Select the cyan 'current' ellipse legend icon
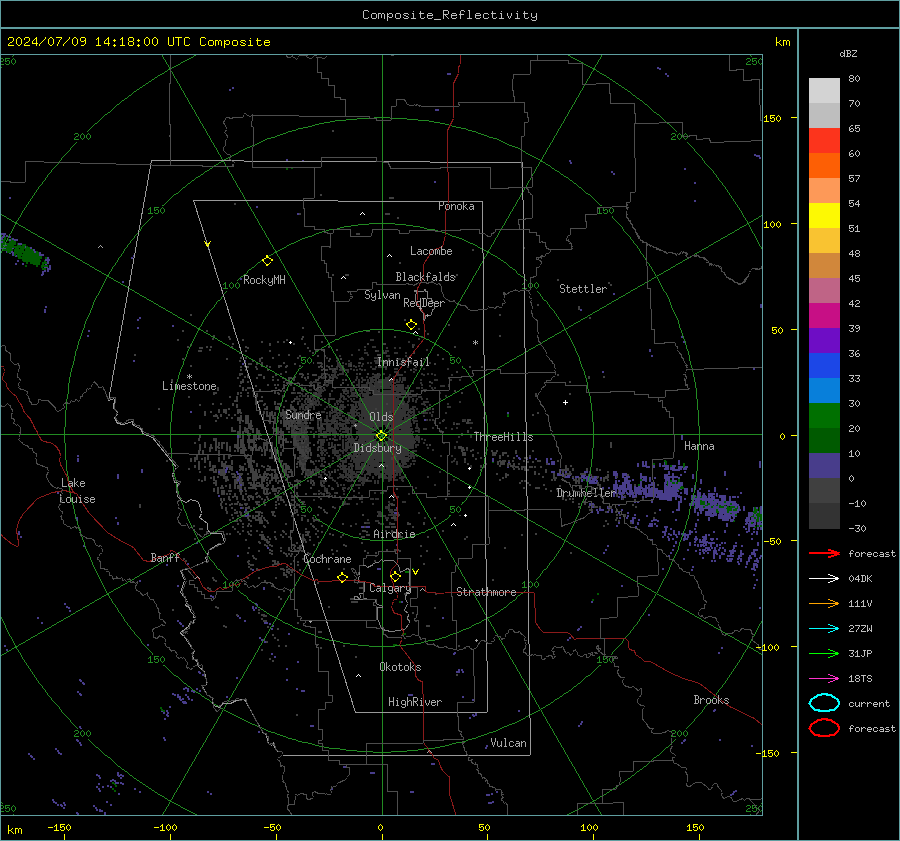This screenshot has width=900, height=841. click(824, 703)
